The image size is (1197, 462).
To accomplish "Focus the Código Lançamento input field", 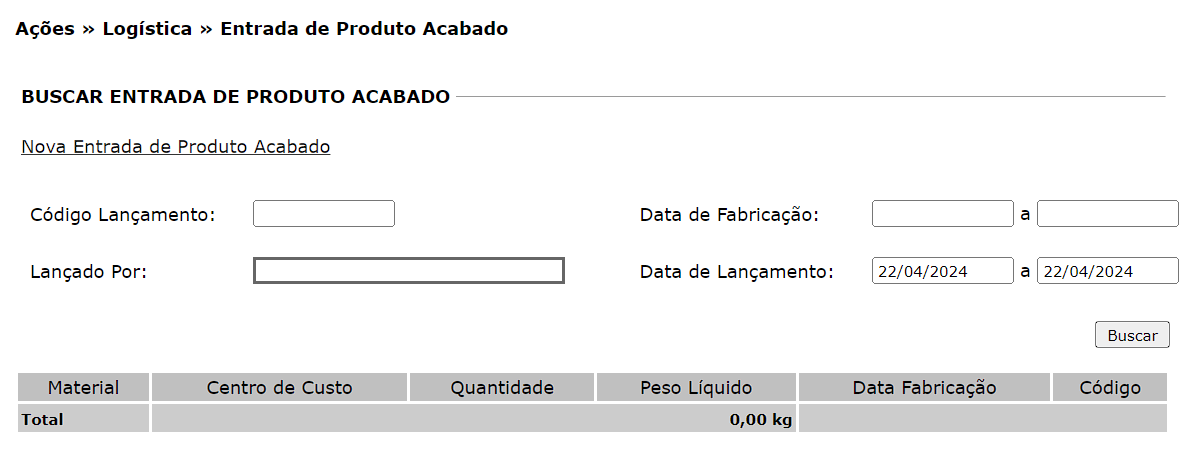I will pos(324,214).
